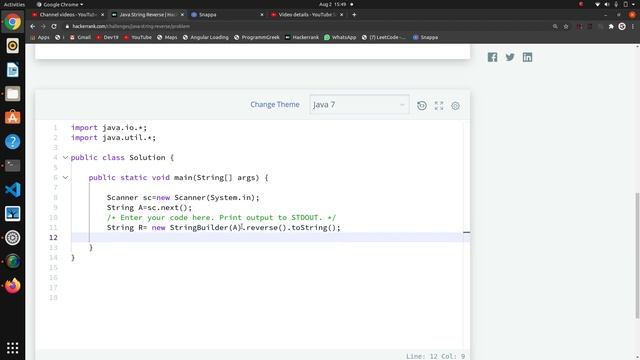
Task: Open a new browser tab
Action: [354, 15]
